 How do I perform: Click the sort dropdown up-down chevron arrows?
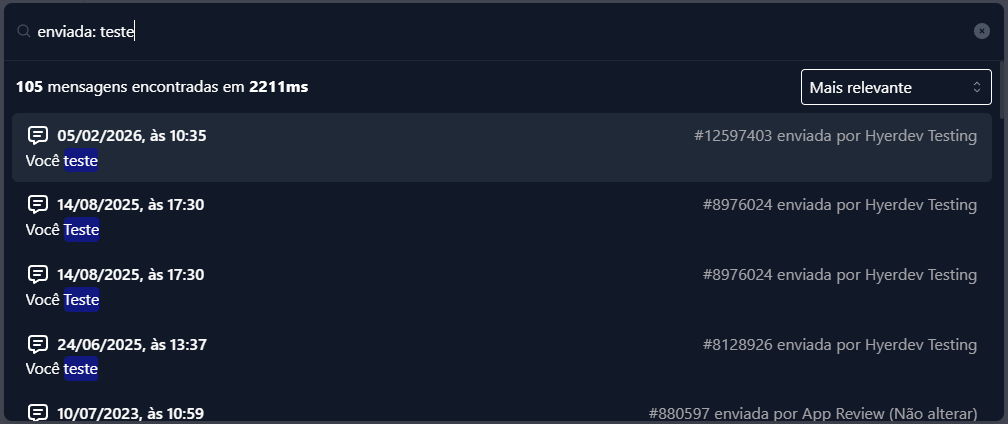point(977,87)
